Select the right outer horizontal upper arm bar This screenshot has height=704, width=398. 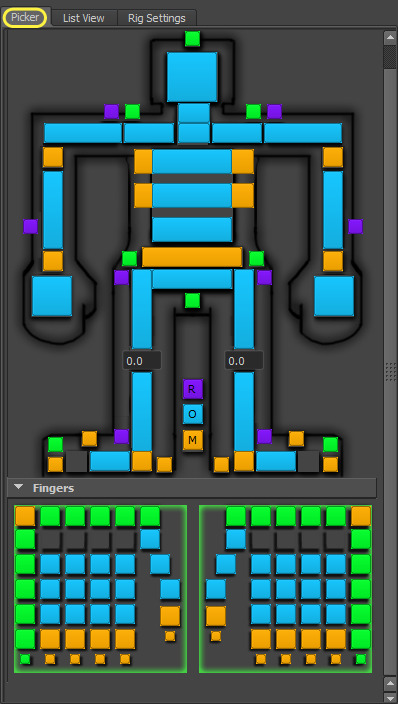(x=303, y=133)
